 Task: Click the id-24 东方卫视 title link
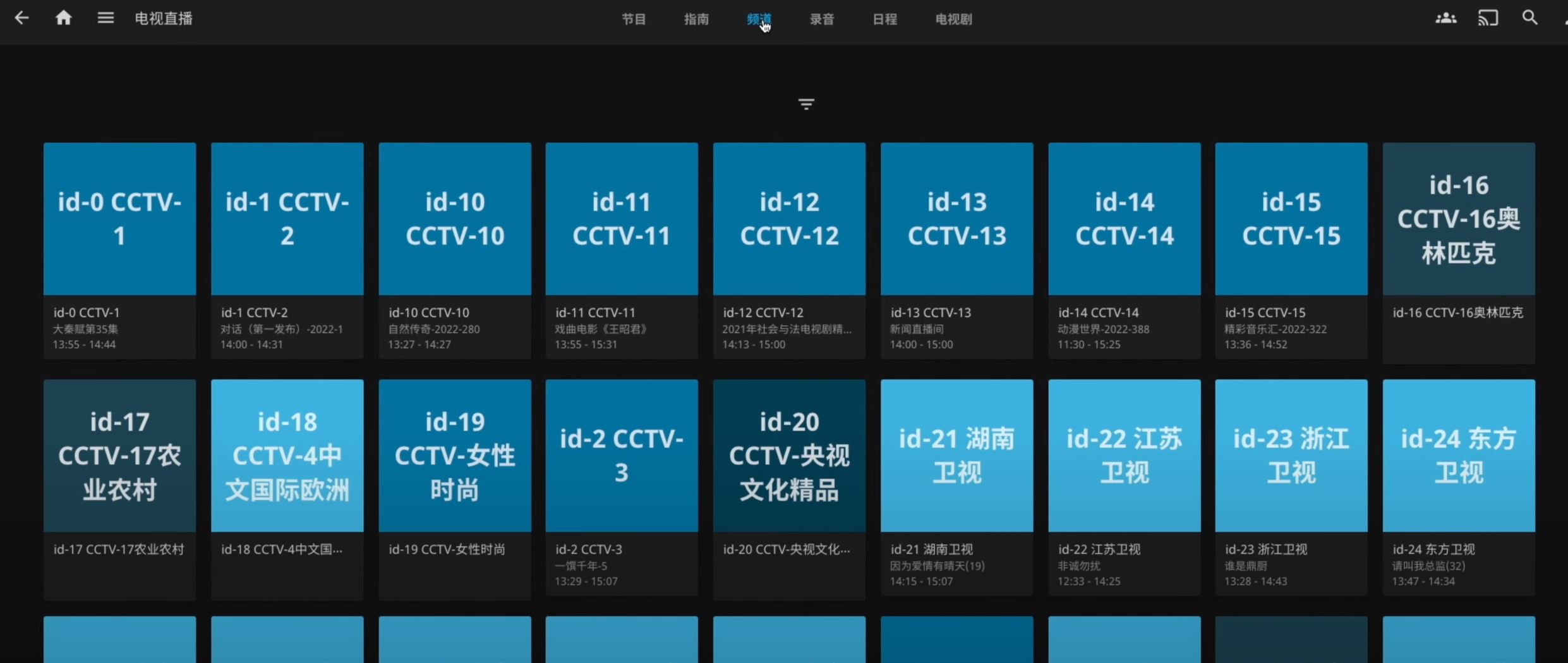(1433, 549)
